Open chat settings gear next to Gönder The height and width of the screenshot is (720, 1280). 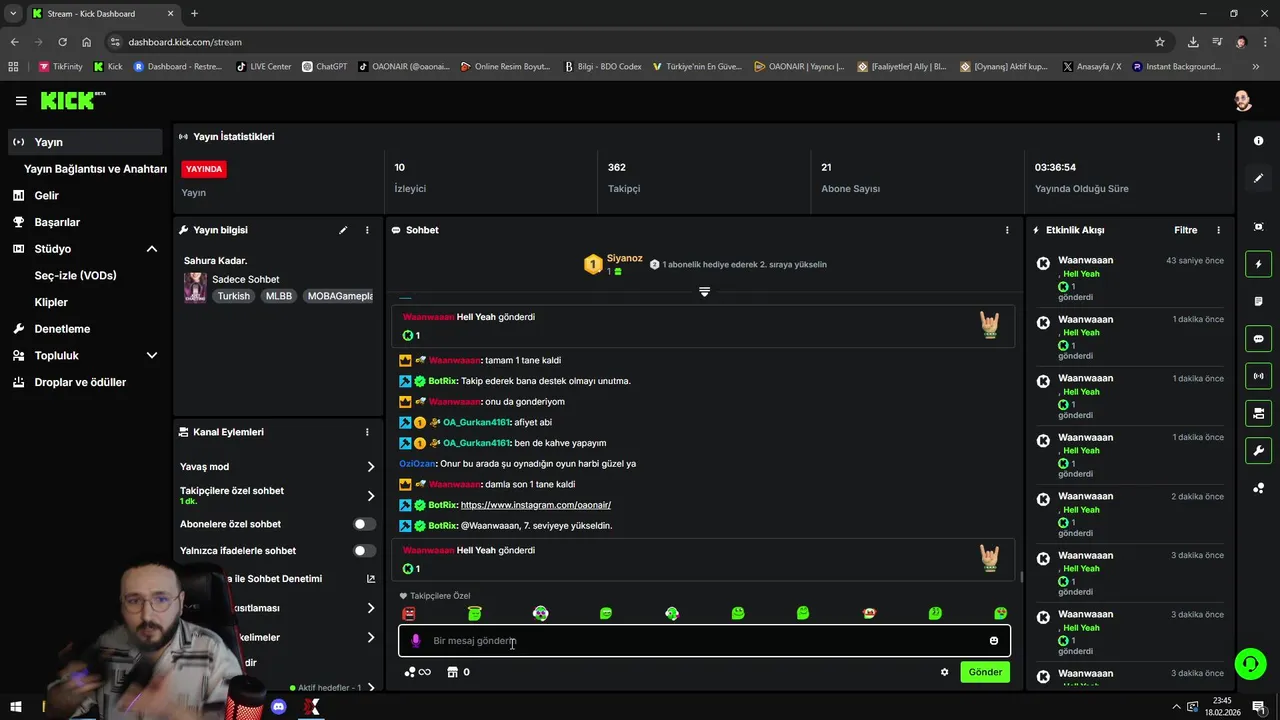coord(944,672)
